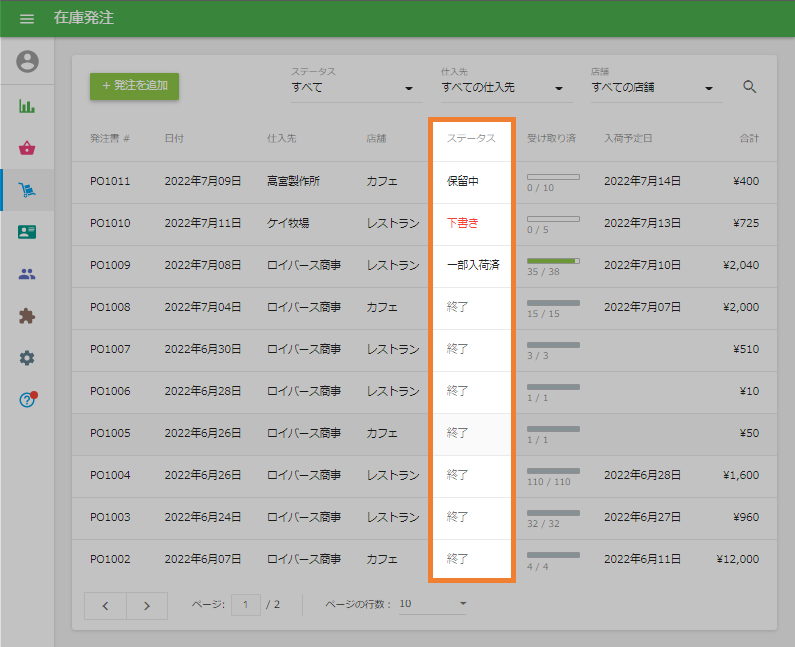Open the 店舗 filter dropdown
The width and height of the screenshot is (795, 647).
[x=654, y=88]
